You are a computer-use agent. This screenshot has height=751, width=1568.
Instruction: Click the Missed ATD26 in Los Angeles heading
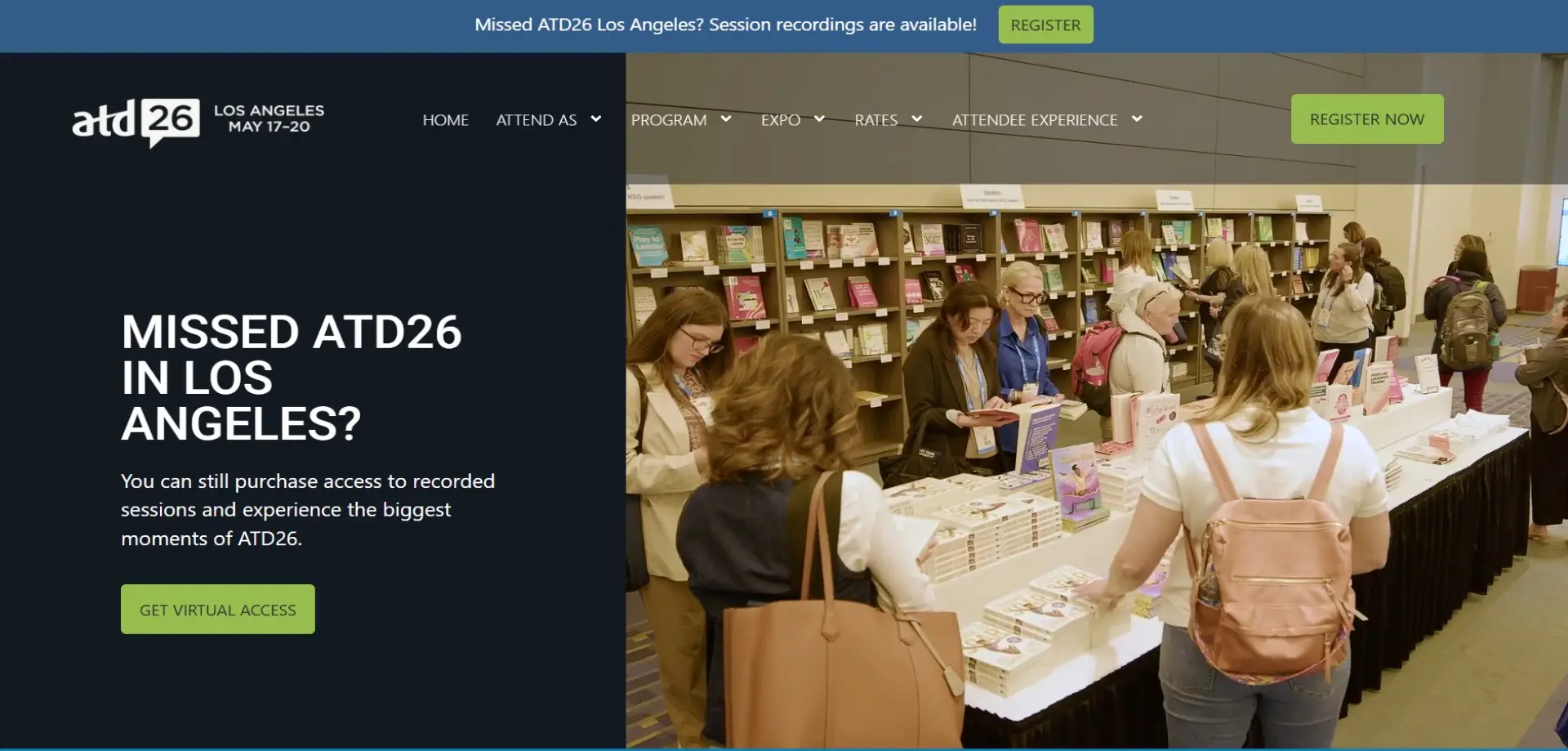[292, 378]
